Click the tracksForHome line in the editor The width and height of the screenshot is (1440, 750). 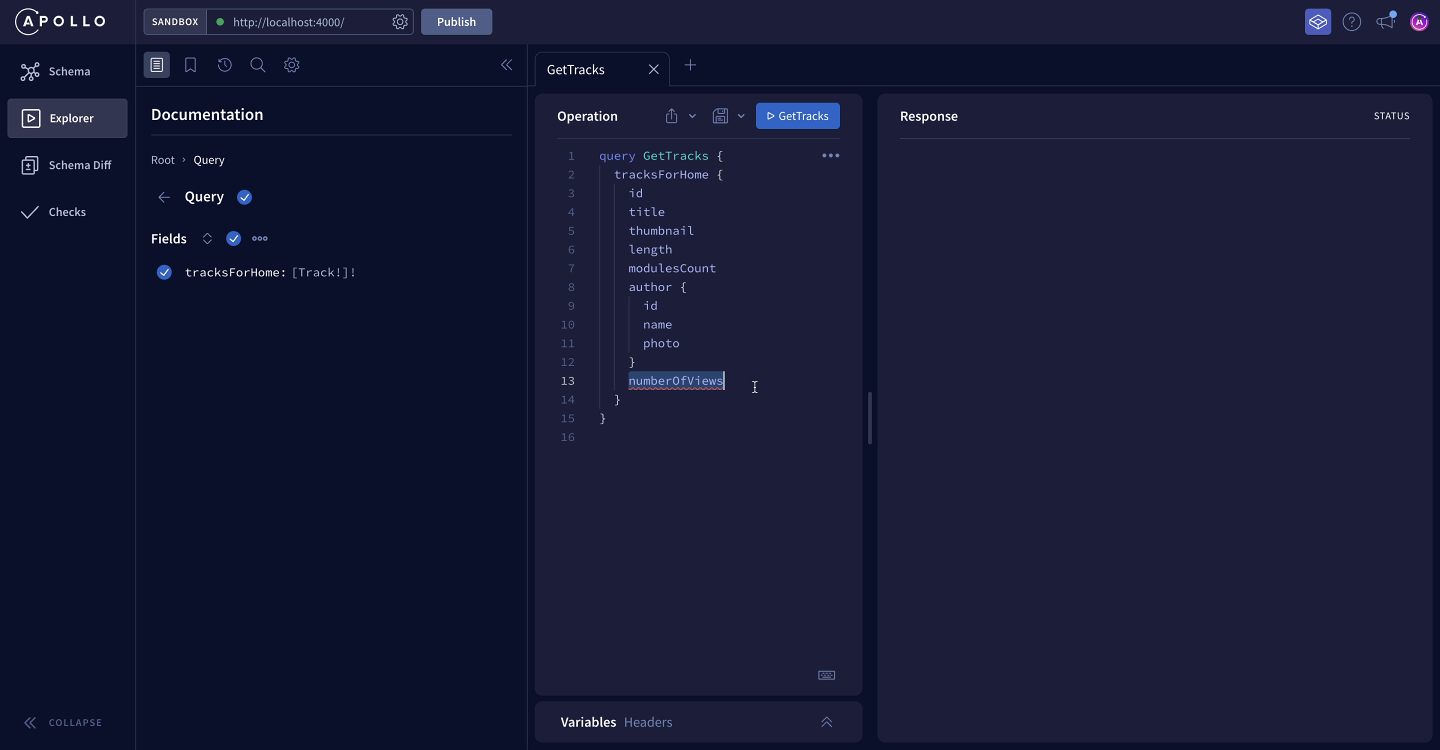click(x=668, y=175)
